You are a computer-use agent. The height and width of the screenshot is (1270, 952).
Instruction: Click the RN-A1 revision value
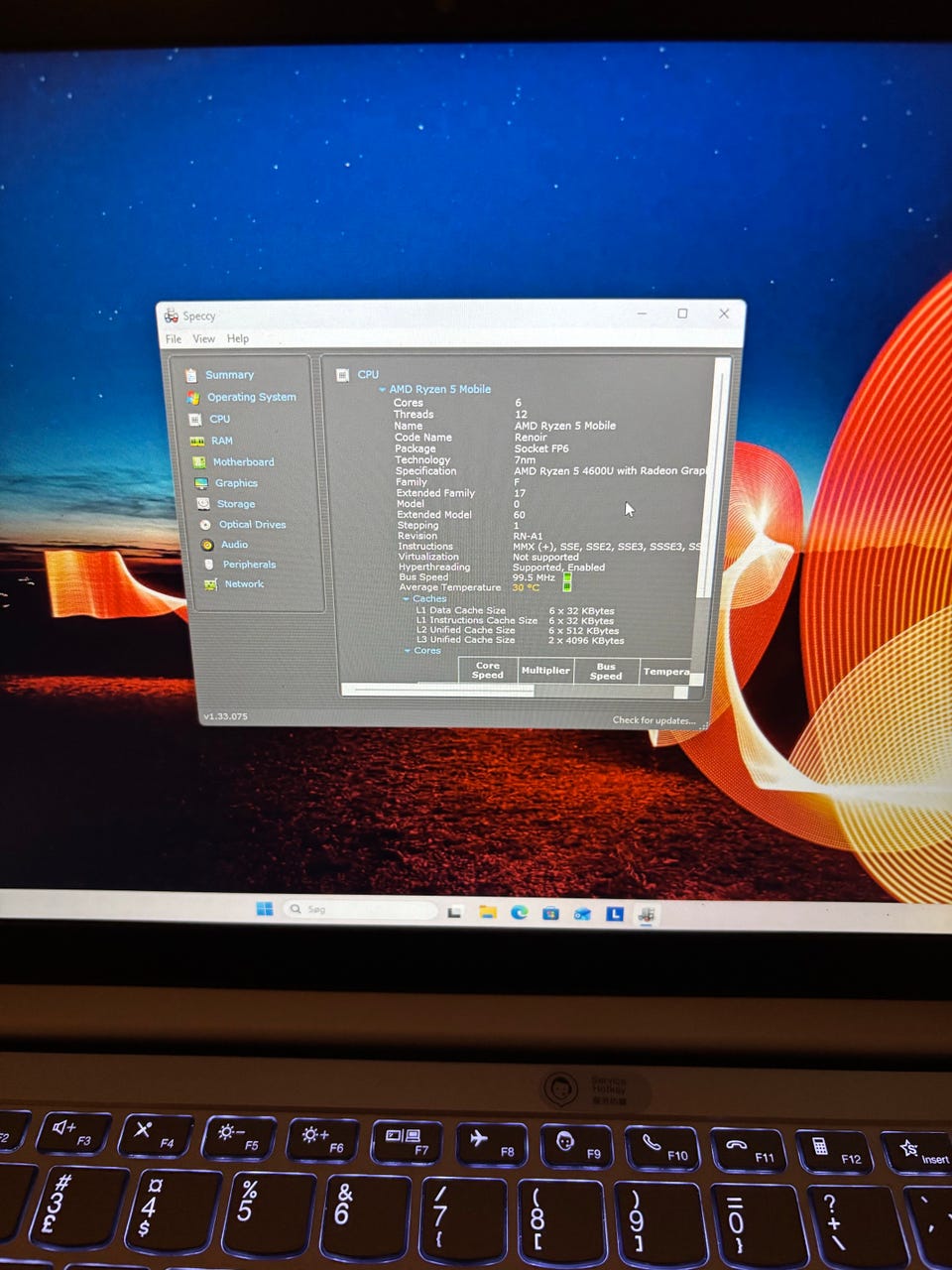coord(528,536)
